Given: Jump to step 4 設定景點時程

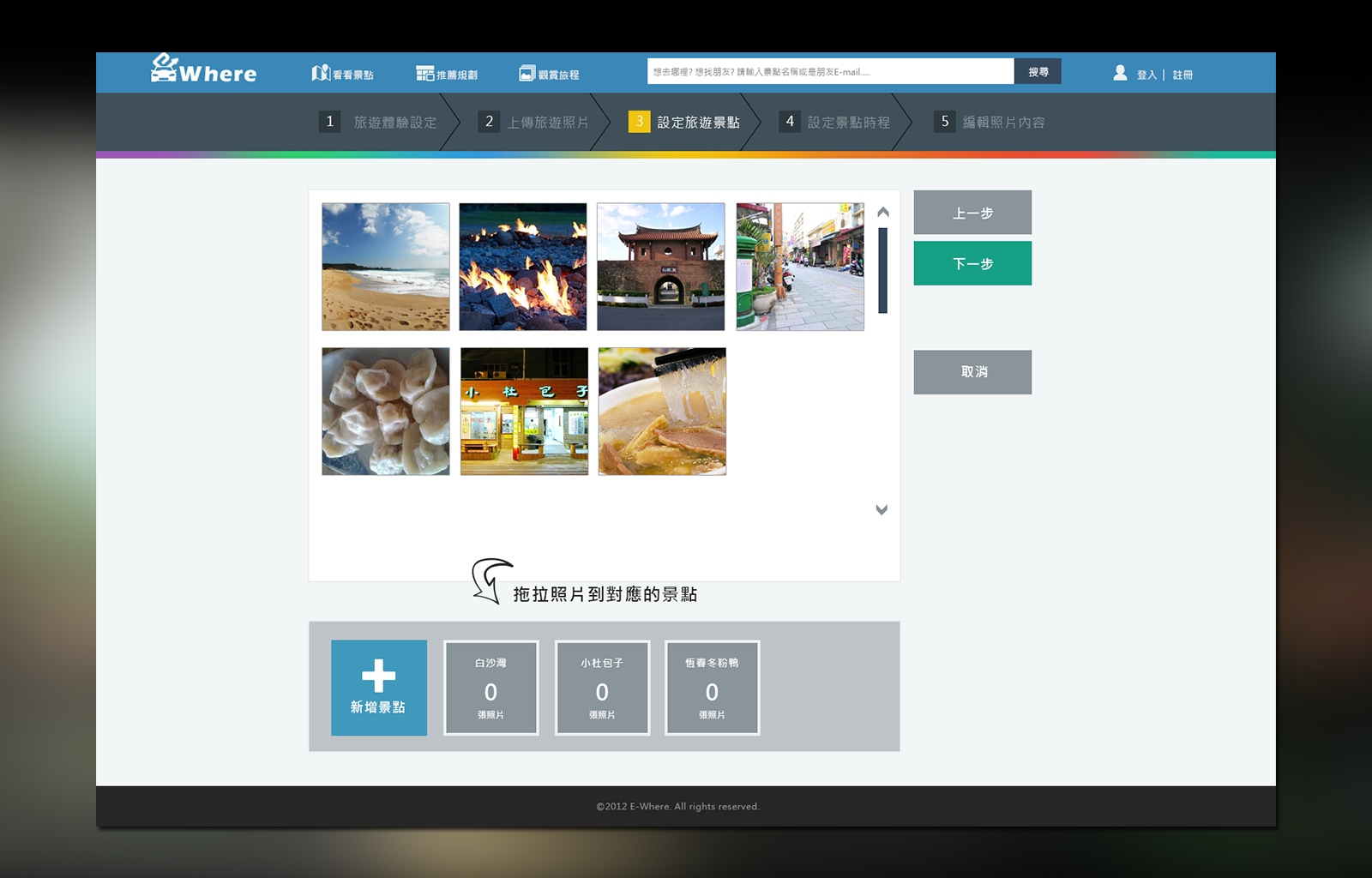Looking at the screenshot, I should 834,123.
